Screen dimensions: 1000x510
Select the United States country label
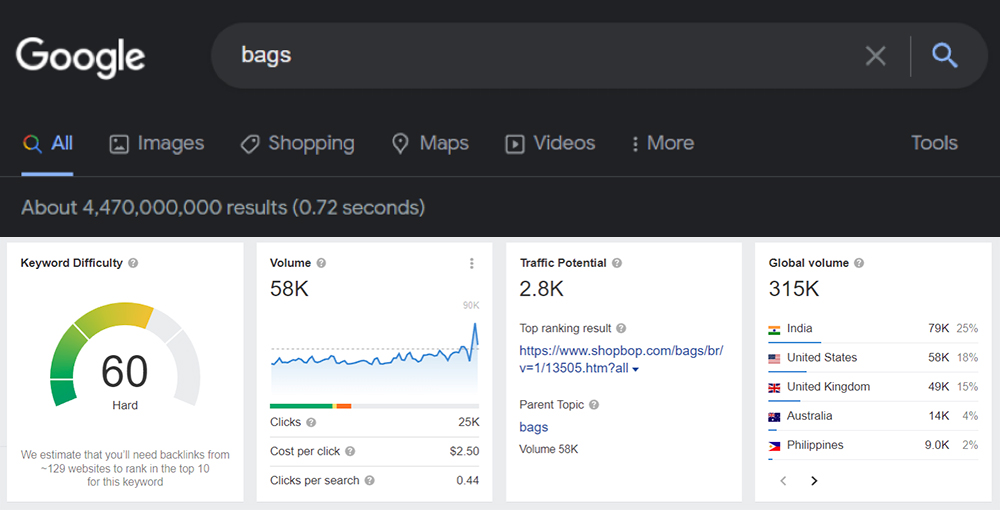pyautogui.click(x=821, y=358)
